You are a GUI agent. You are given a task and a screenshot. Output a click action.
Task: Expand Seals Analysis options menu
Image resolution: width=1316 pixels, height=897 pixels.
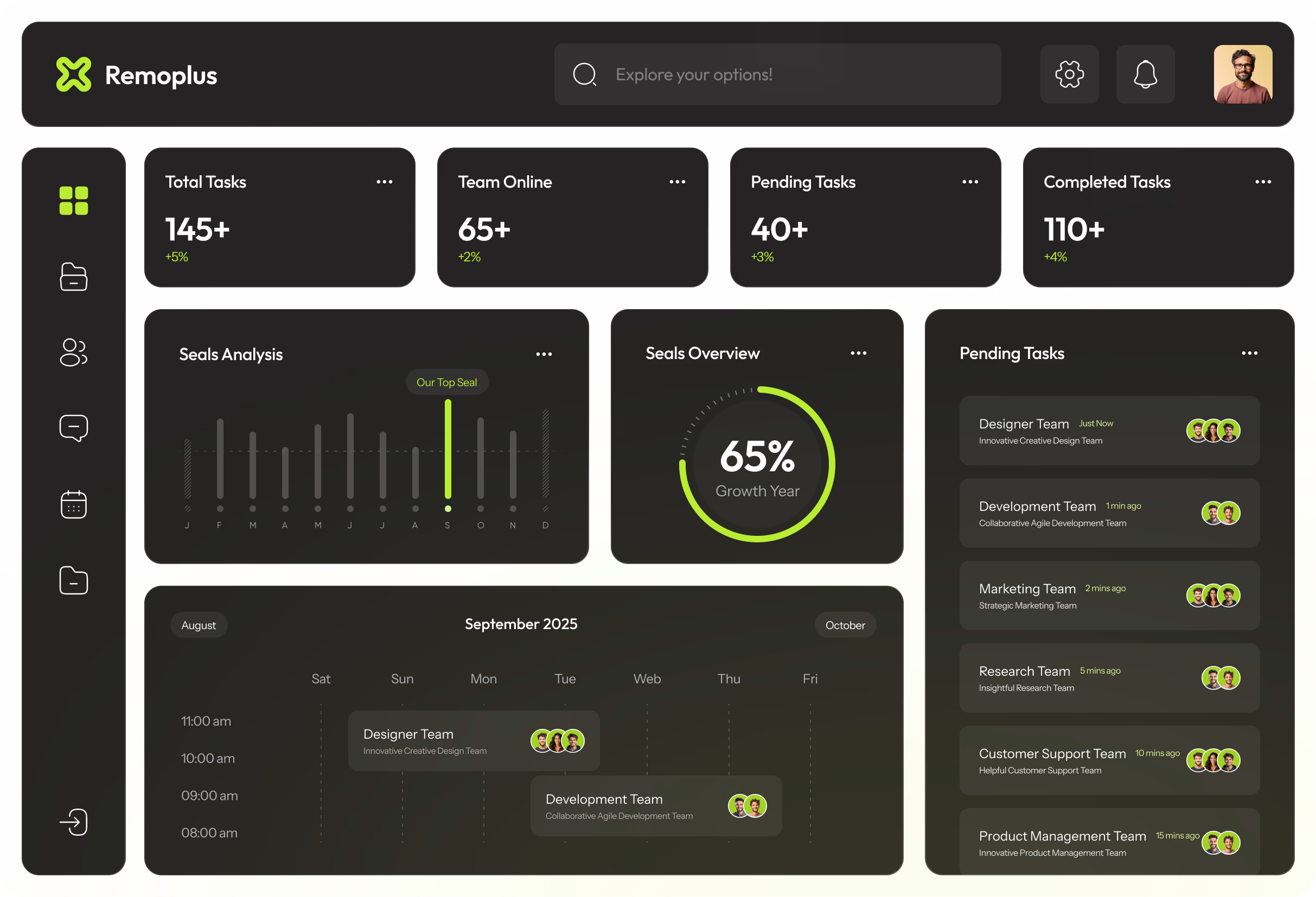[544, 354]
